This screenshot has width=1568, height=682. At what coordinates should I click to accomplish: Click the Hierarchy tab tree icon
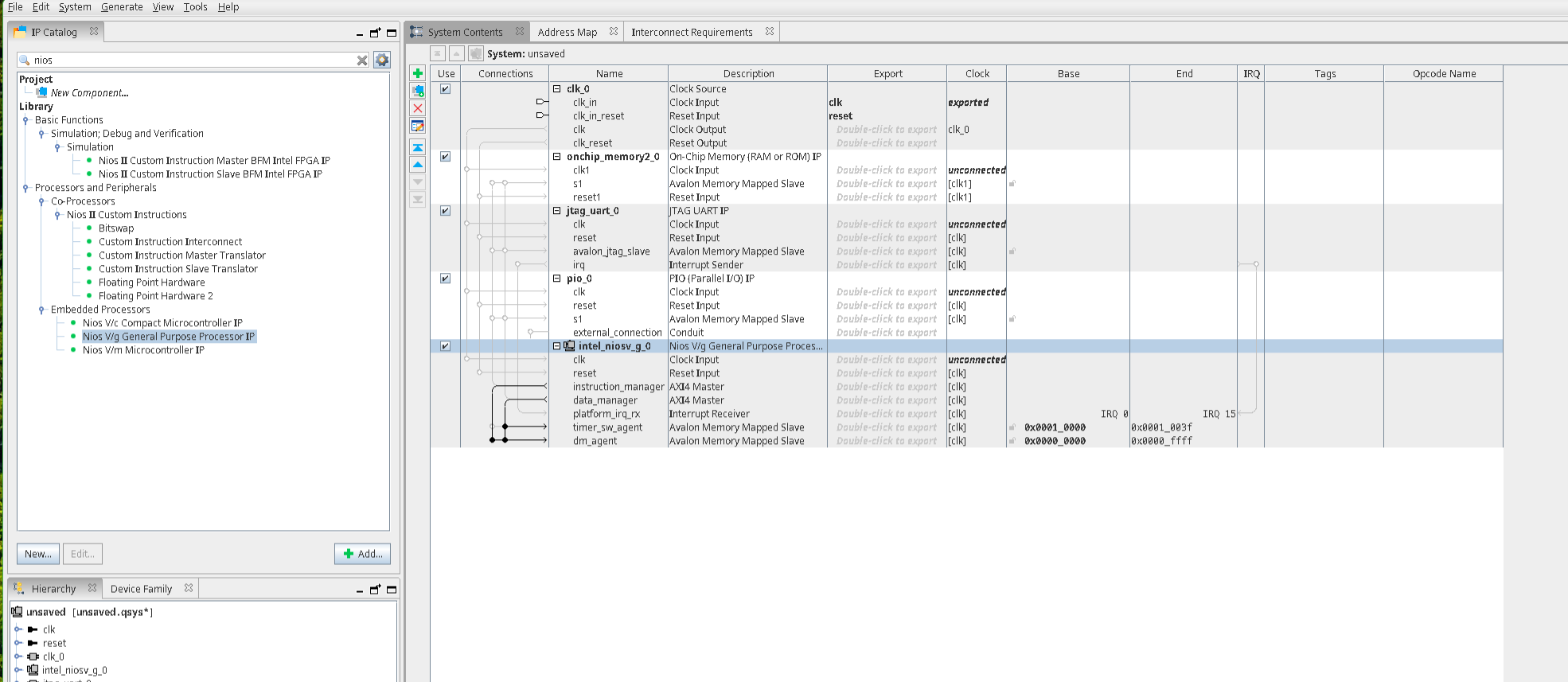point(19,588)
